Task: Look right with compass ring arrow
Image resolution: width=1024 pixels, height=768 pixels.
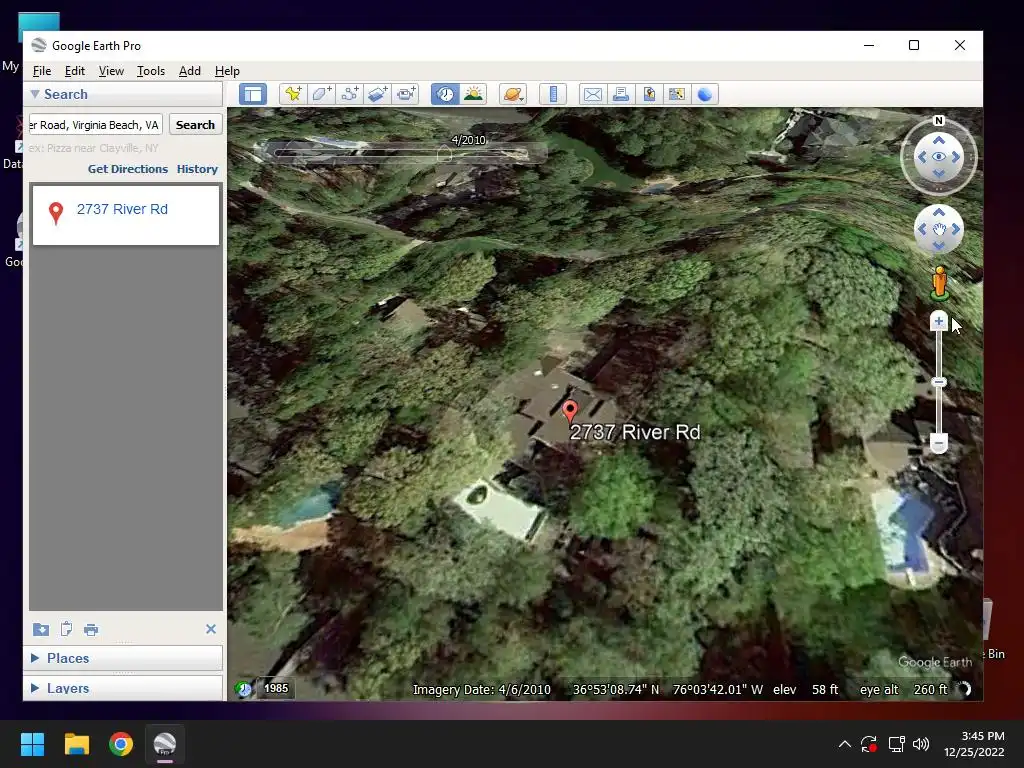Action: click(955, 157)
